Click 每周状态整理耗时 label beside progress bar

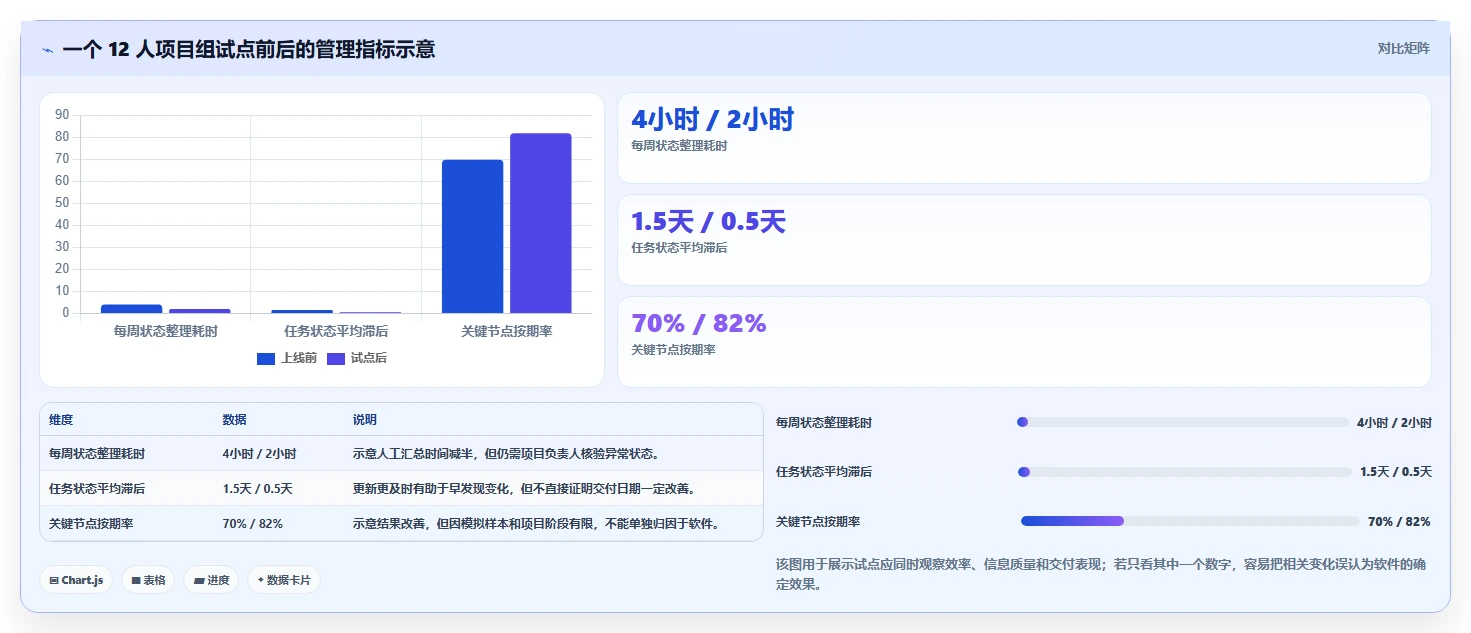point(824,423)
